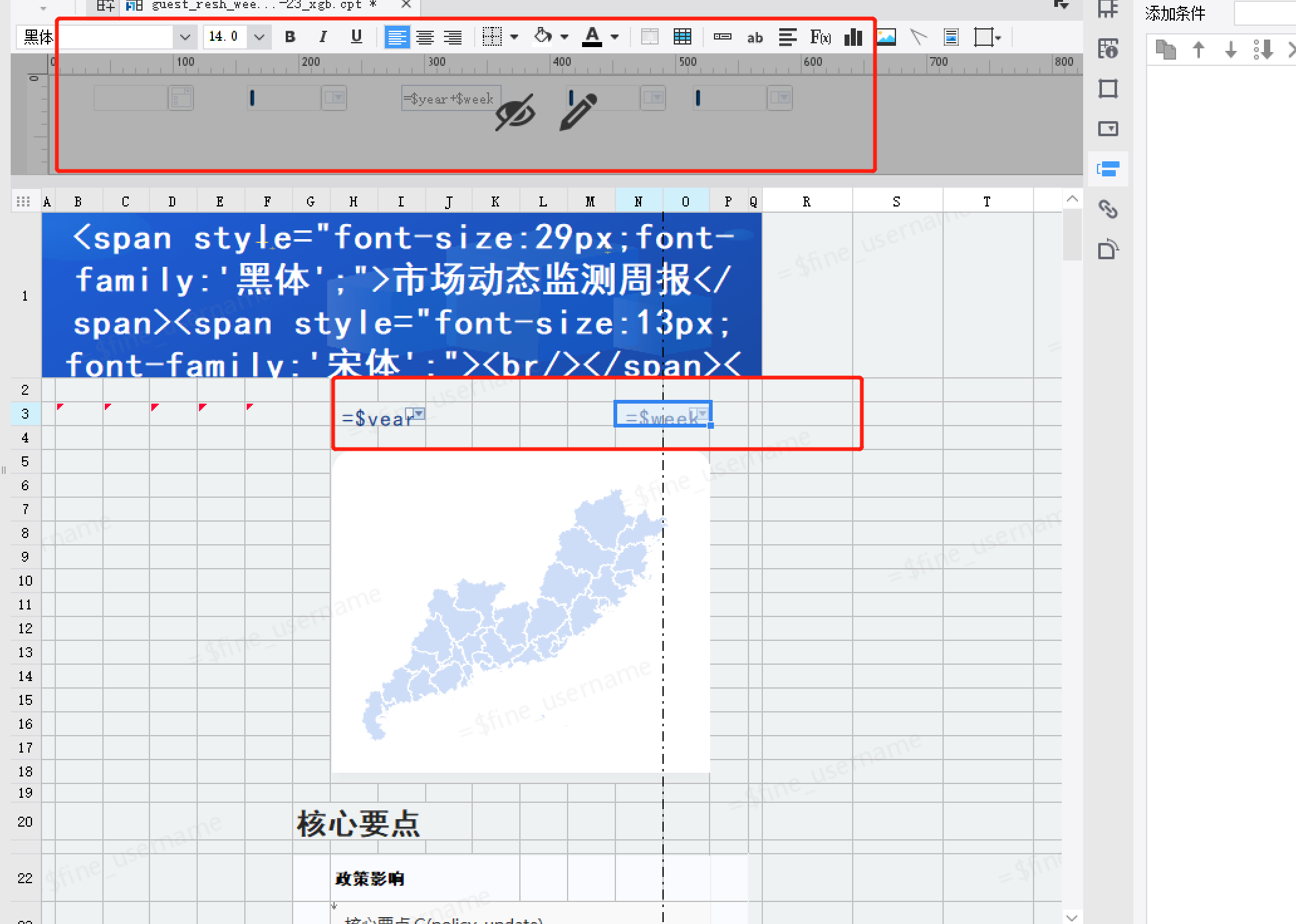
Task: Align cell text right
Action: pyautogui.click(x=453, y=37)
